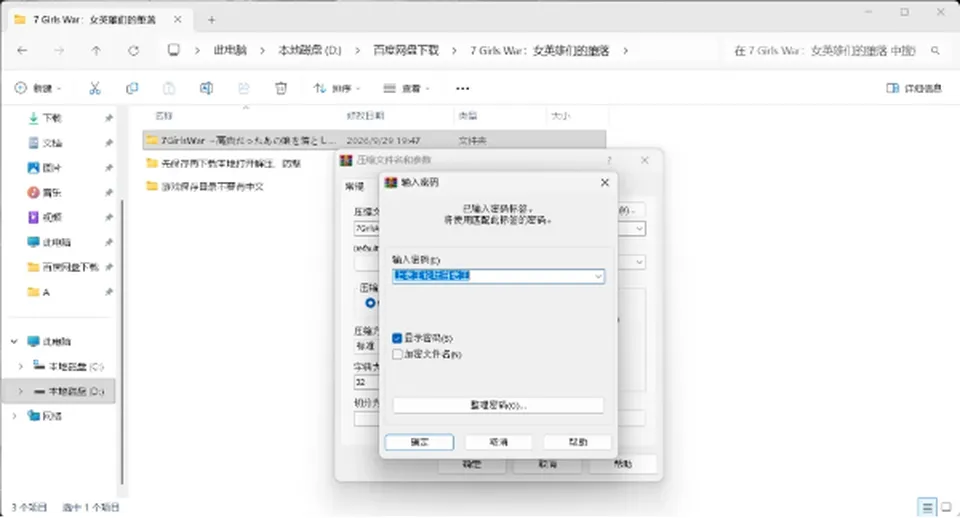Select 本地磁盘 (D:) in the address breadcrumb
960x518 pixels.
point(310,51)
